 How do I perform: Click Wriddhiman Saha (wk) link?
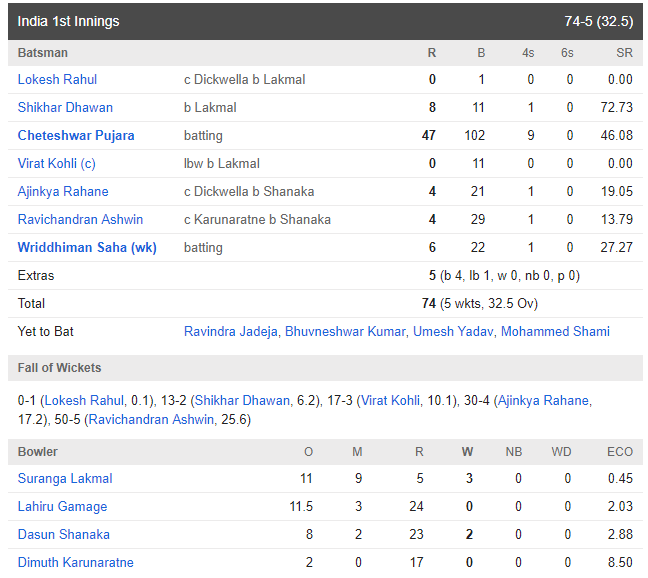point(87,247)
